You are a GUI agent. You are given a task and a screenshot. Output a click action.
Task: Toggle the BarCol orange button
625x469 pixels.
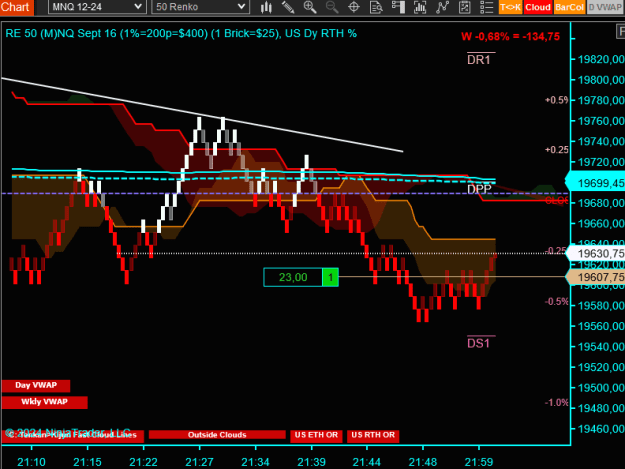point(569,7)
